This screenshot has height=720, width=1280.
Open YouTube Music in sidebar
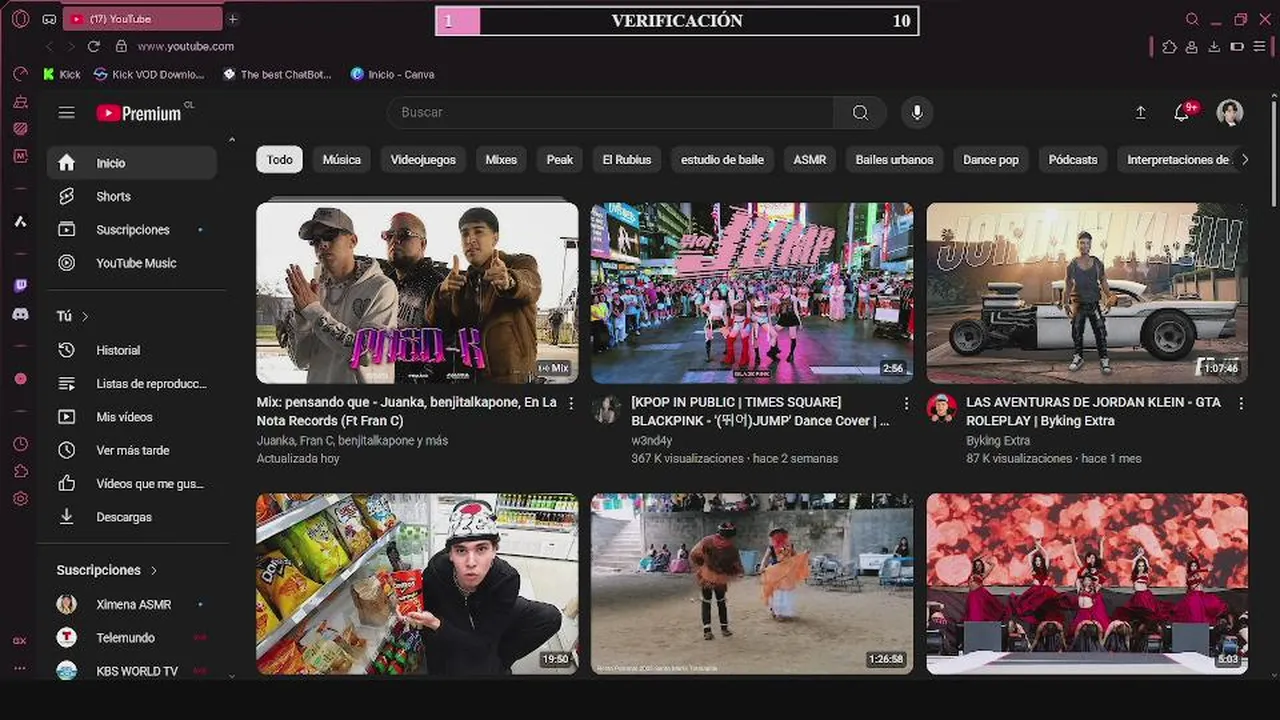132,263
